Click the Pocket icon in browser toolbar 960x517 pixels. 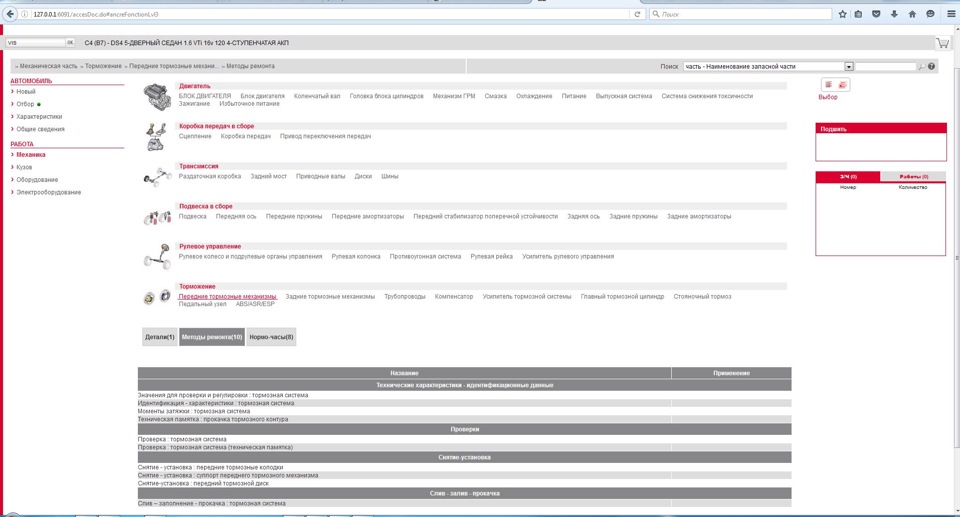[876, 13]
